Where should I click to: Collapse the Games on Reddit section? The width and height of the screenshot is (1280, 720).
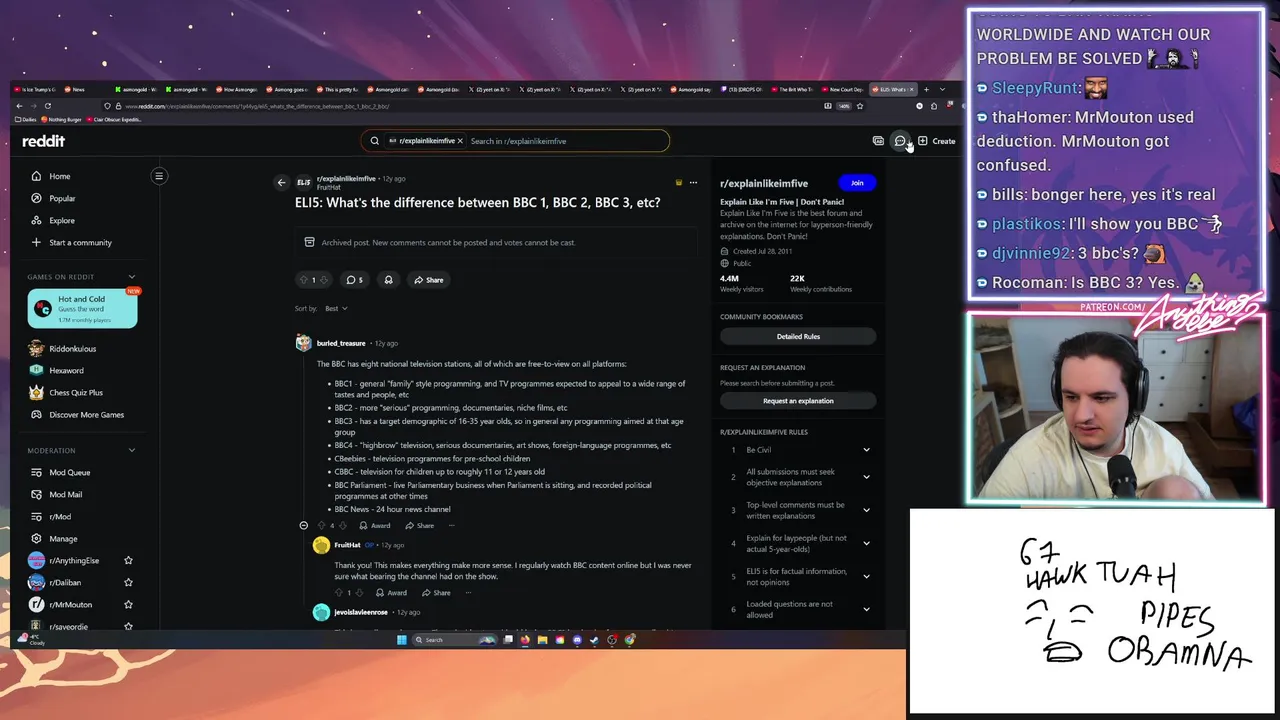(131, 277)
